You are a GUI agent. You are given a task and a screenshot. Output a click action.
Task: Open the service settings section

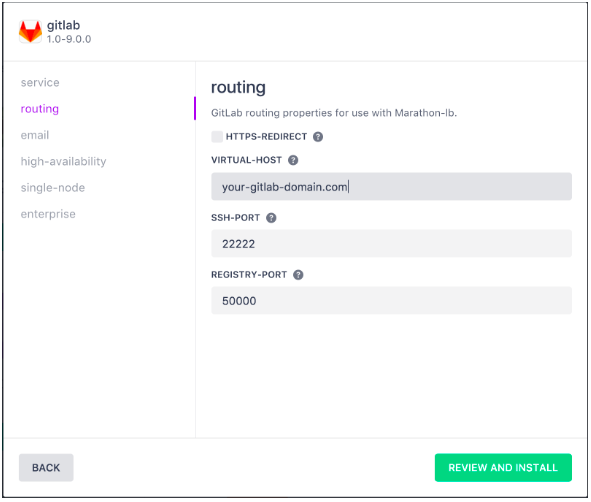40,83
